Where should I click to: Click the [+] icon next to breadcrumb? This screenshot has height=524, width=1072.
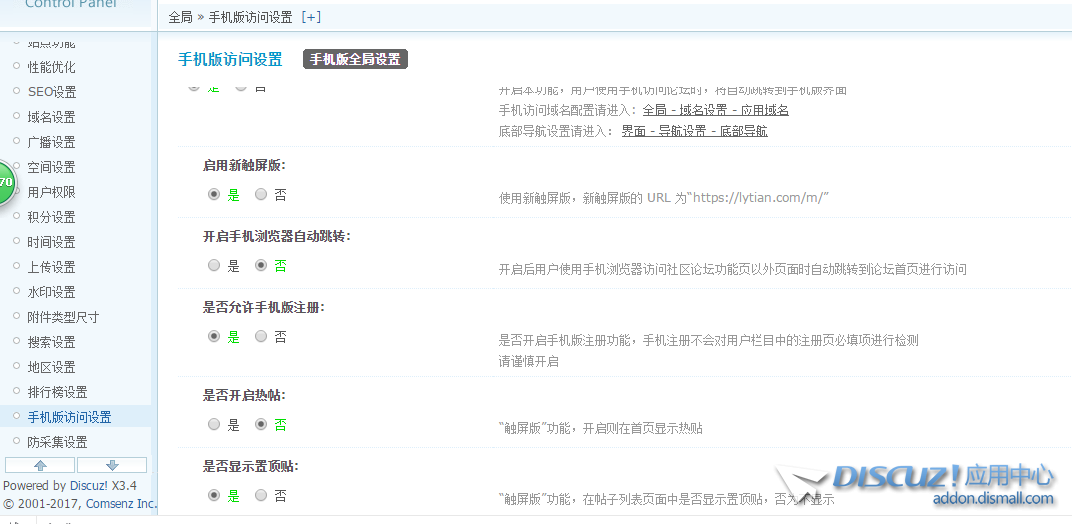(311, 17)
